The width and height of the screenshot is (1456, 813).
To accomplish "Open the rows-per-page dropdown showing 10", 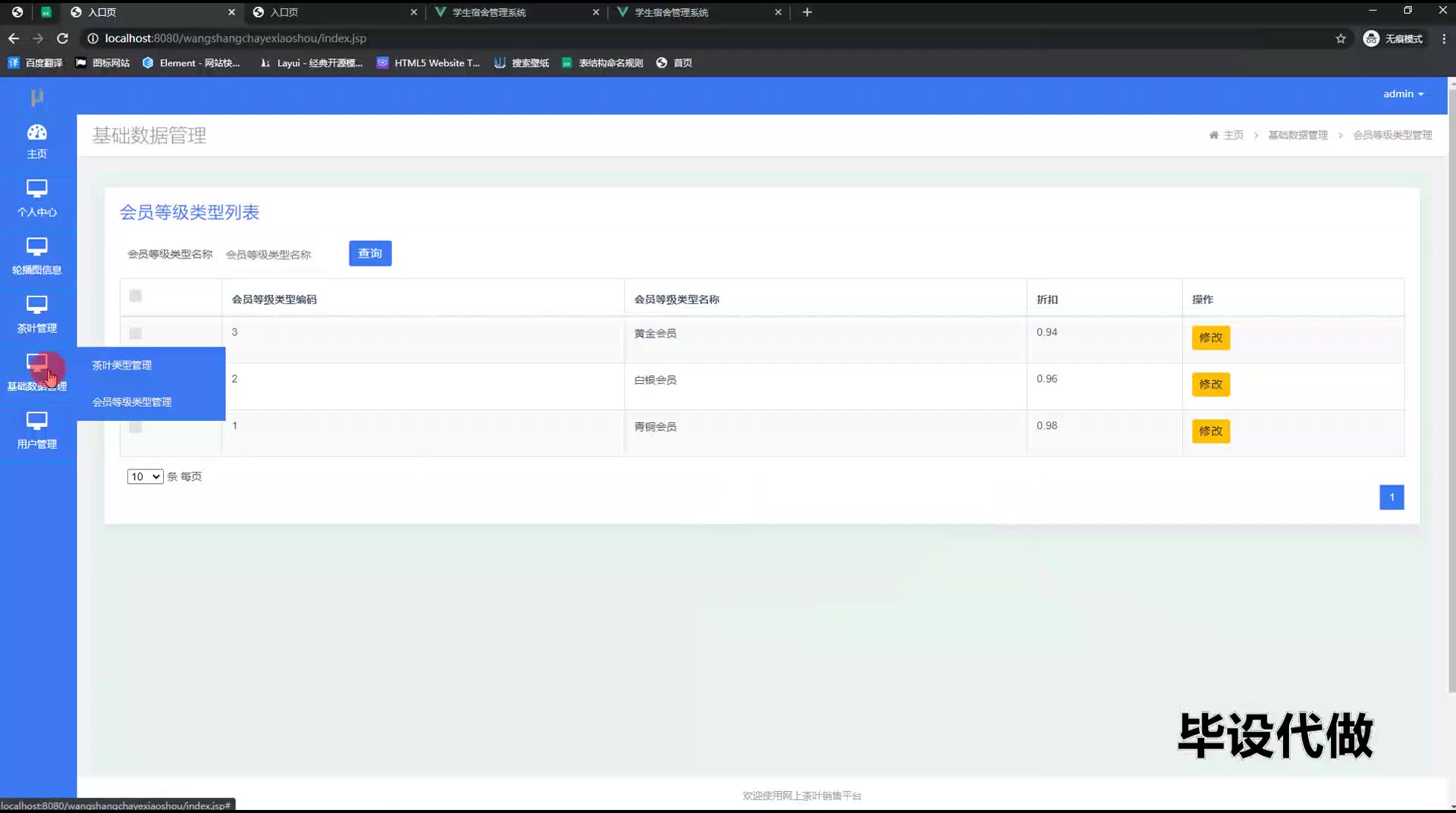I will (x=145, y=476).
